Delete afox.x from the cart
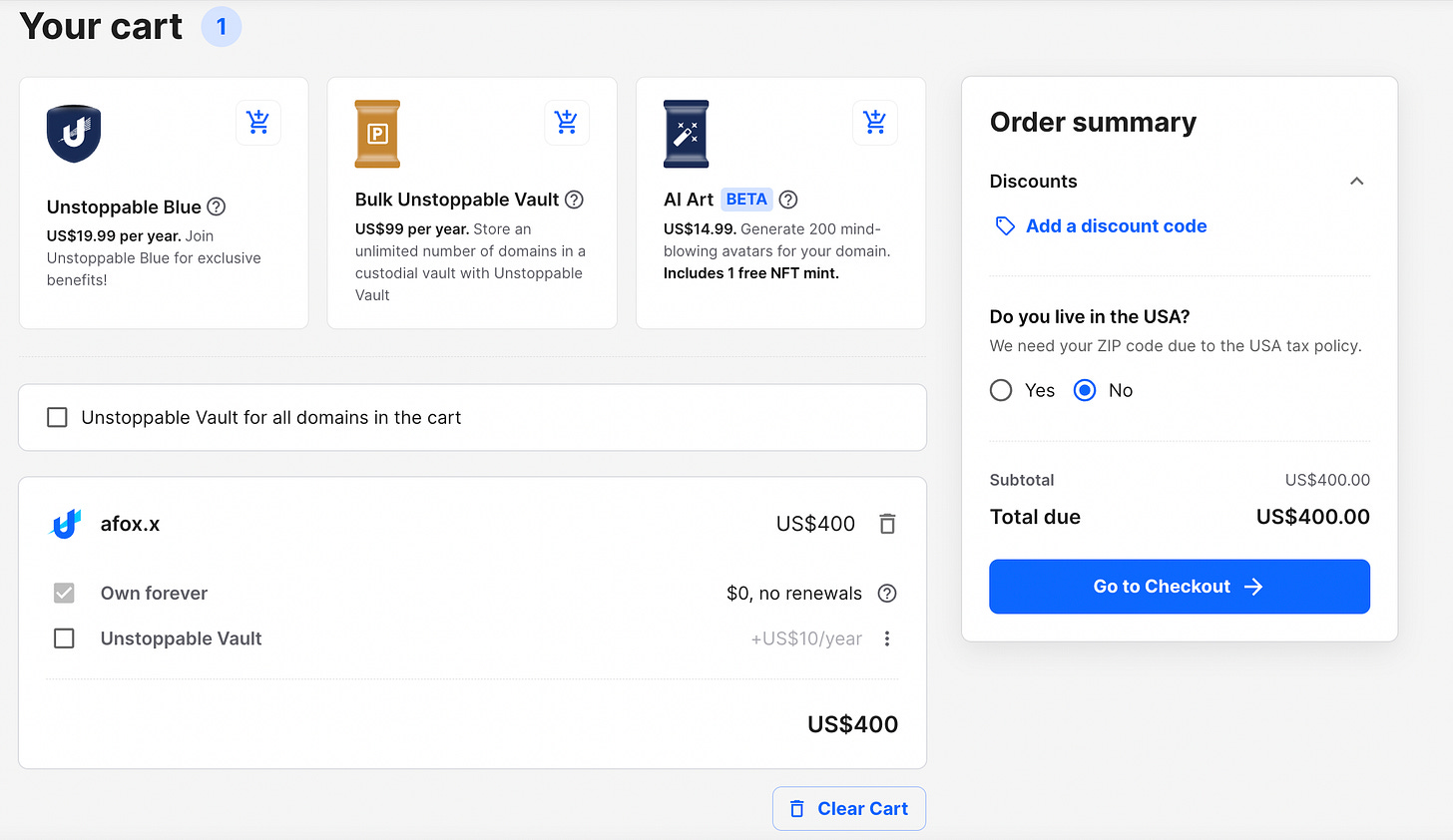This screenshot has width=1453, height=840. (x=887, y=524)
